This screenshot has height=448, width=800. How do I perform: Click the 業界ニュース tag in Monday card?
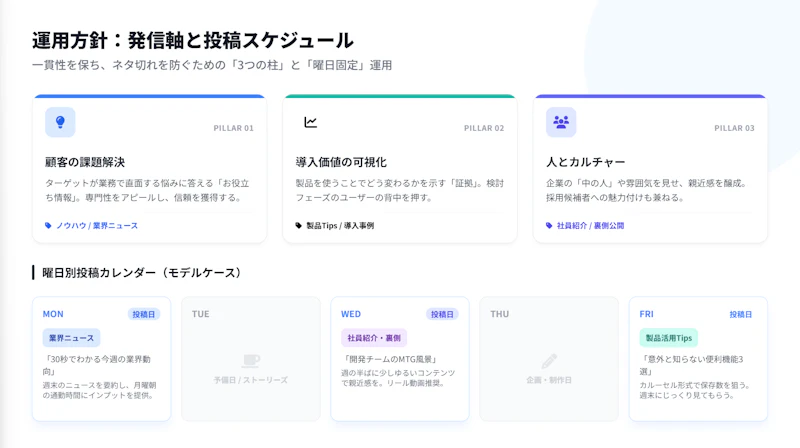click(71, 338)
